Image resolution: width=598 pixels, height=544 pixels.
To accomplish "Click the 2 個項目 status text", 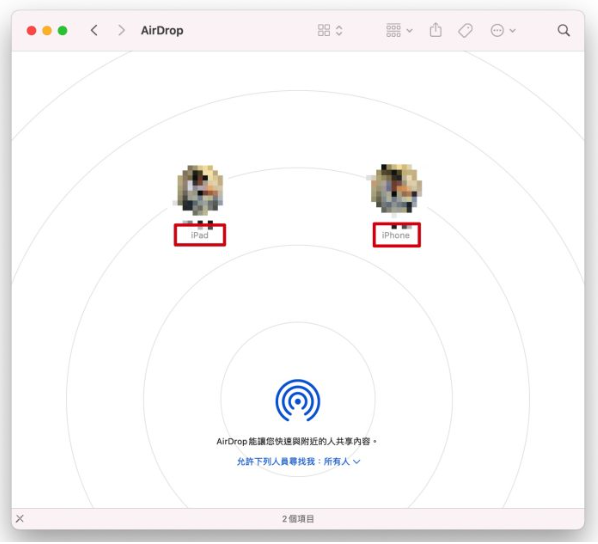I will coord(298,519).
